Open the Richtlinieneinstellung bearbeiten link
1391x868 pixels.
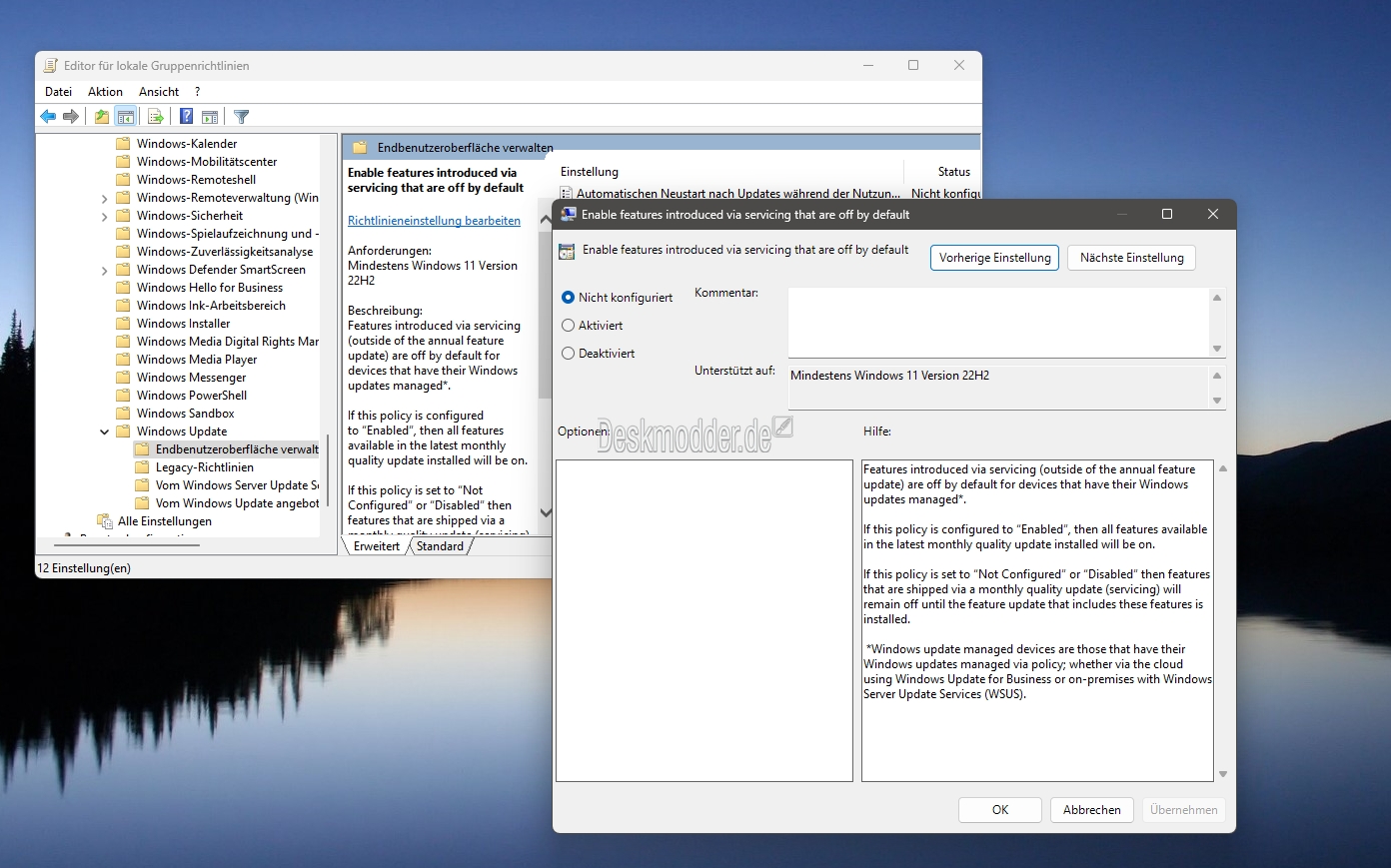[x=434, y=221]
